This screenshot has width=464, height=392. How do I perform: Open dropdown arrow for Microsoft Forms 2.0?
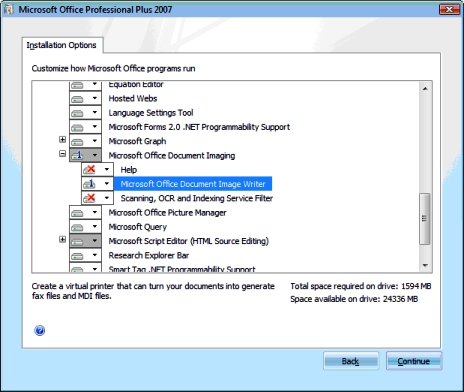point(95,127)
